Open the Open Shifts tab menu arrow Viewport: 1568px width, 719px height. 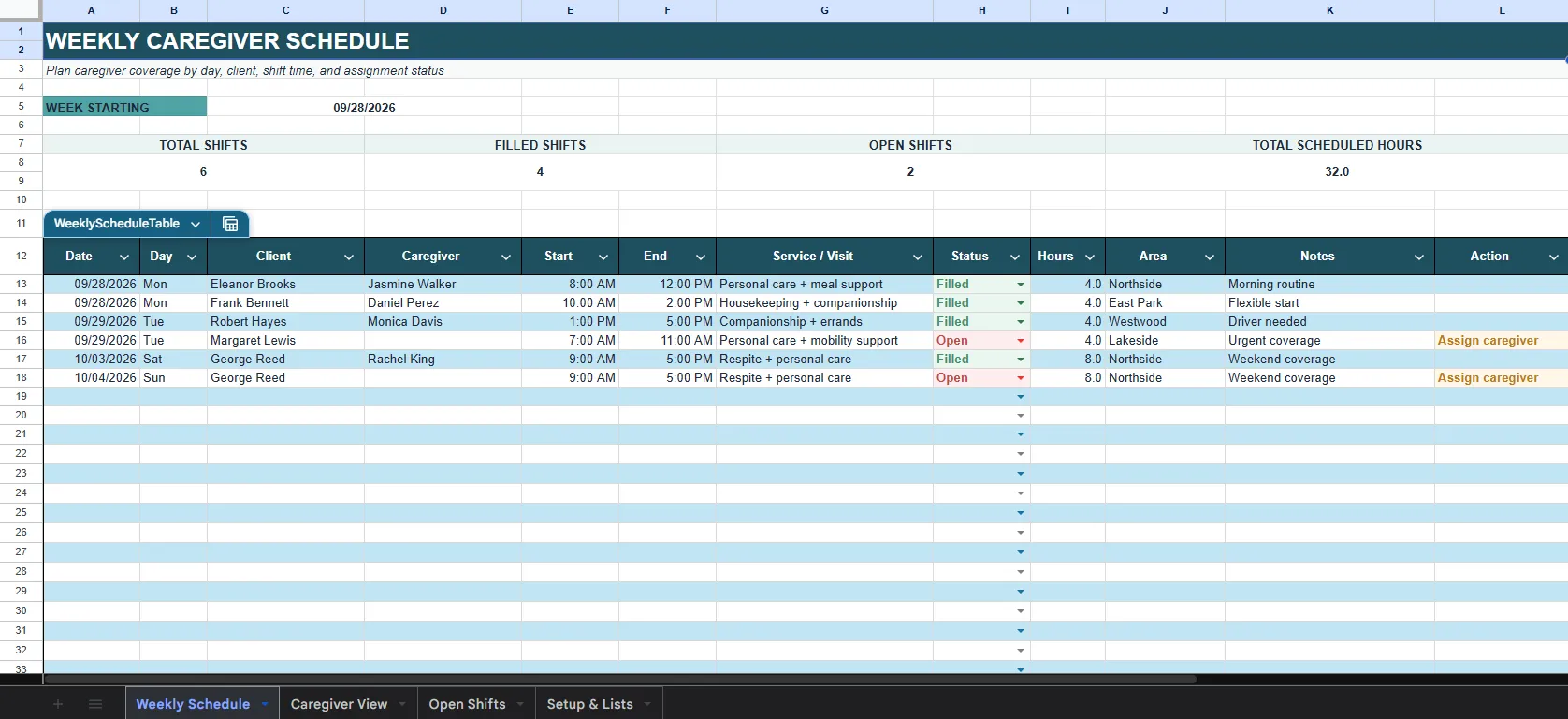pyautogui.click(x=520, y=704)
